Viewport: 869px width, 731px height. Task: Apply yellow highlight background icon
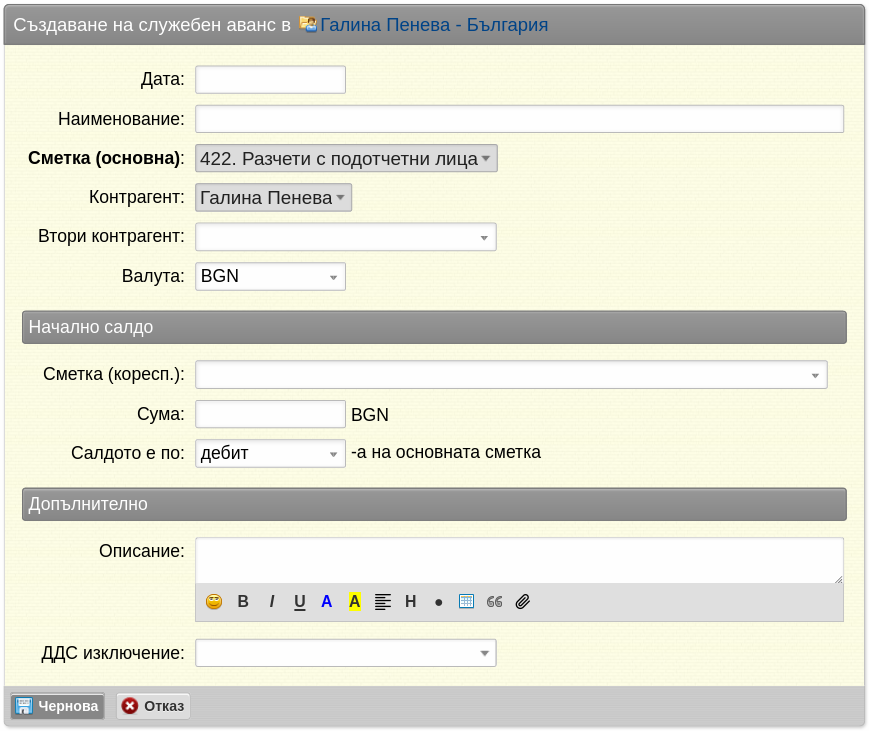(x=355, y=601)
